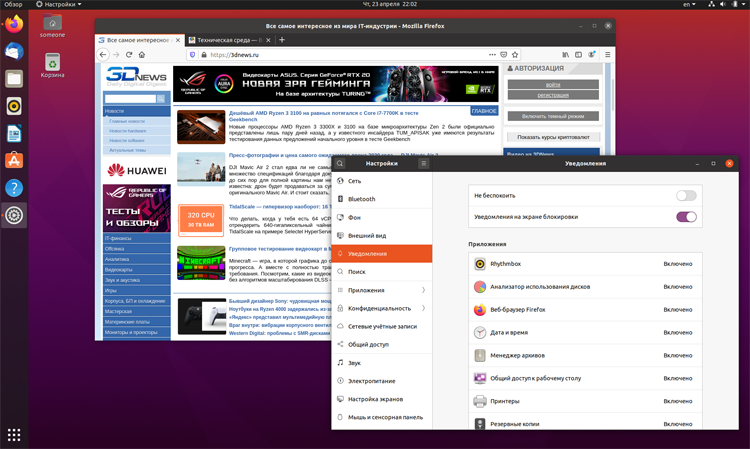This screenshot has height=449, width=750.
Task: Launch Thunderbird mail from the dock
Action: coord(14,51)
